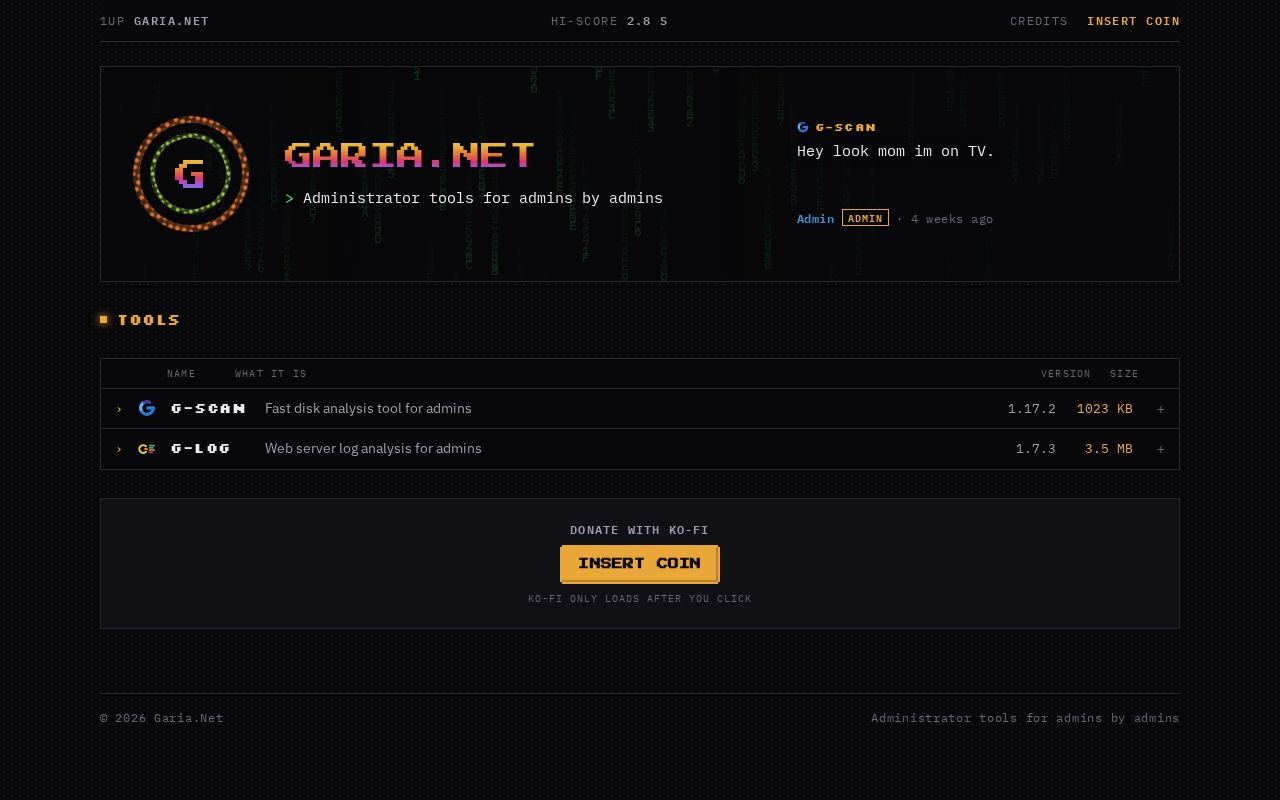Image resolution: width=1280 pixels, height=800 pixels.
Task: Open the G-Scan tool name
Action: (208, 408)
